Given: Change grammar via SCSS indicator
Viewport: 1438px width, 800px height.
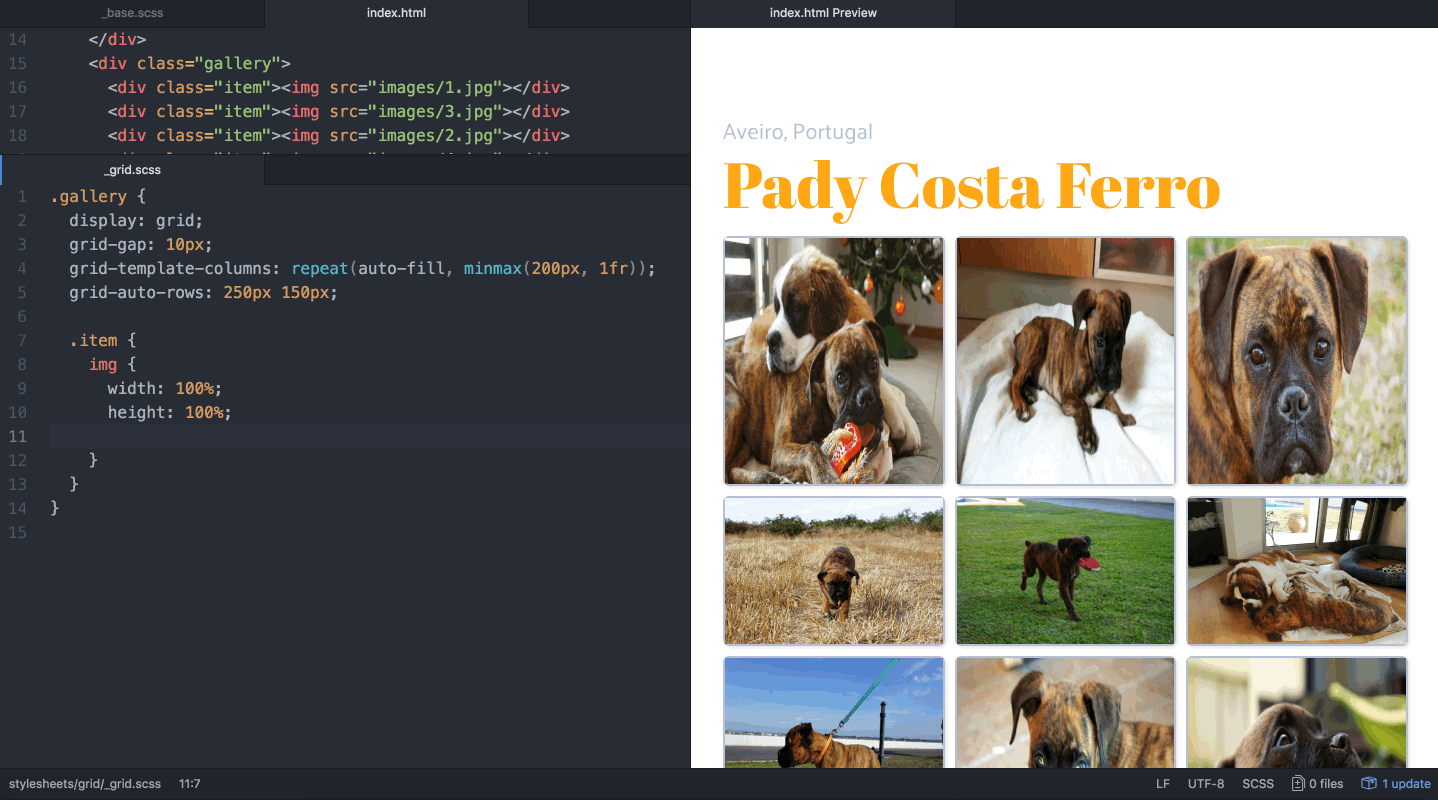Looking at the screenshot, I should click(1258, 784).
